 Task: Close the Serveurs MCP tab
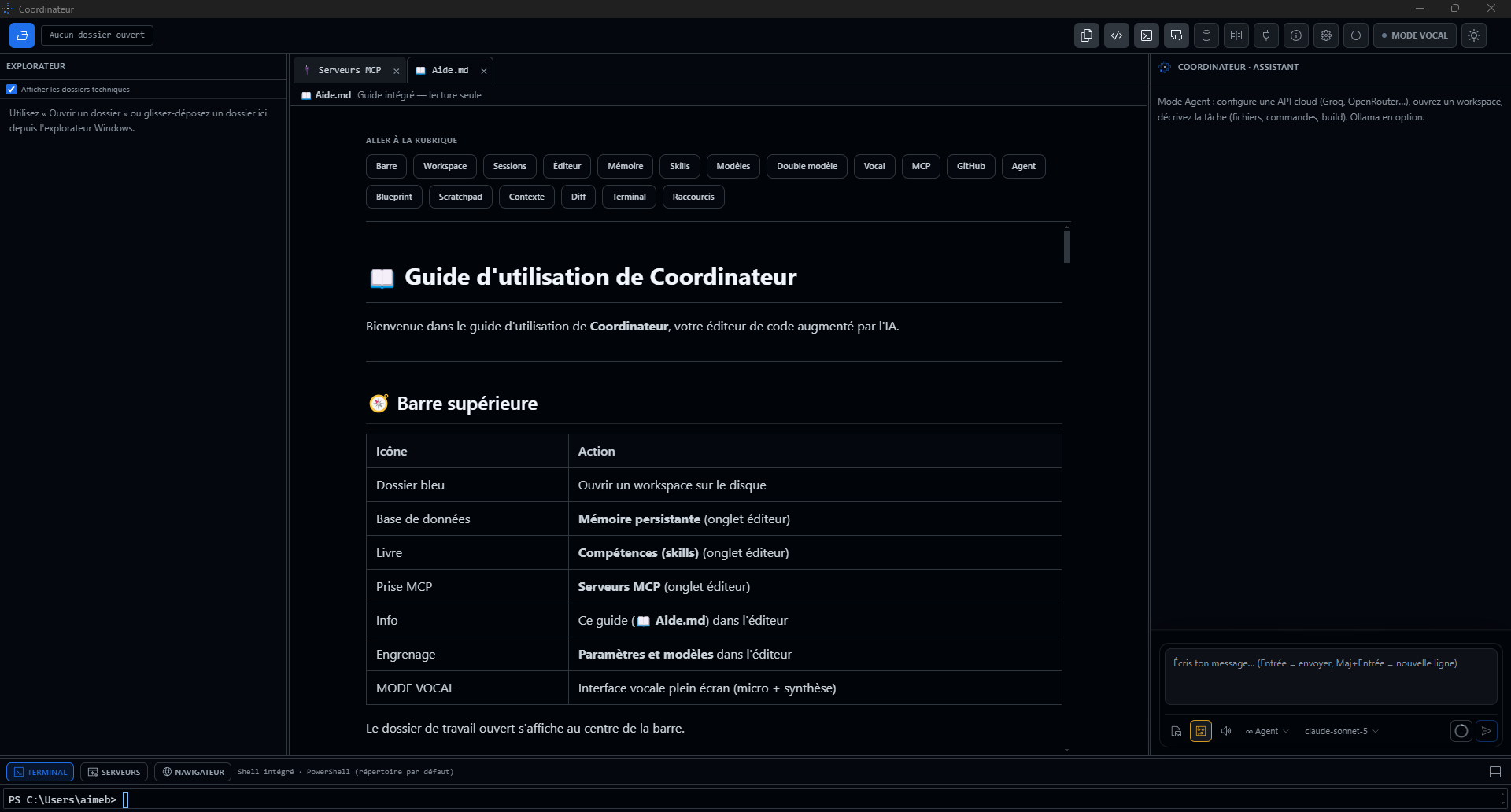tap(397, 71)
